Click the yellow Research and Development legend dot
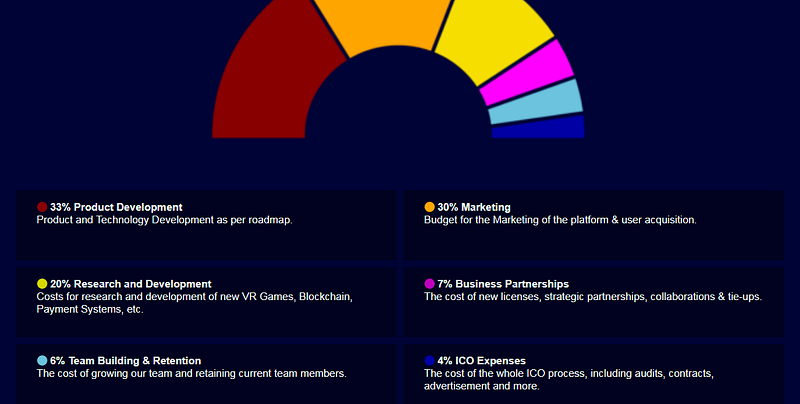 click(x=42, y=284)
